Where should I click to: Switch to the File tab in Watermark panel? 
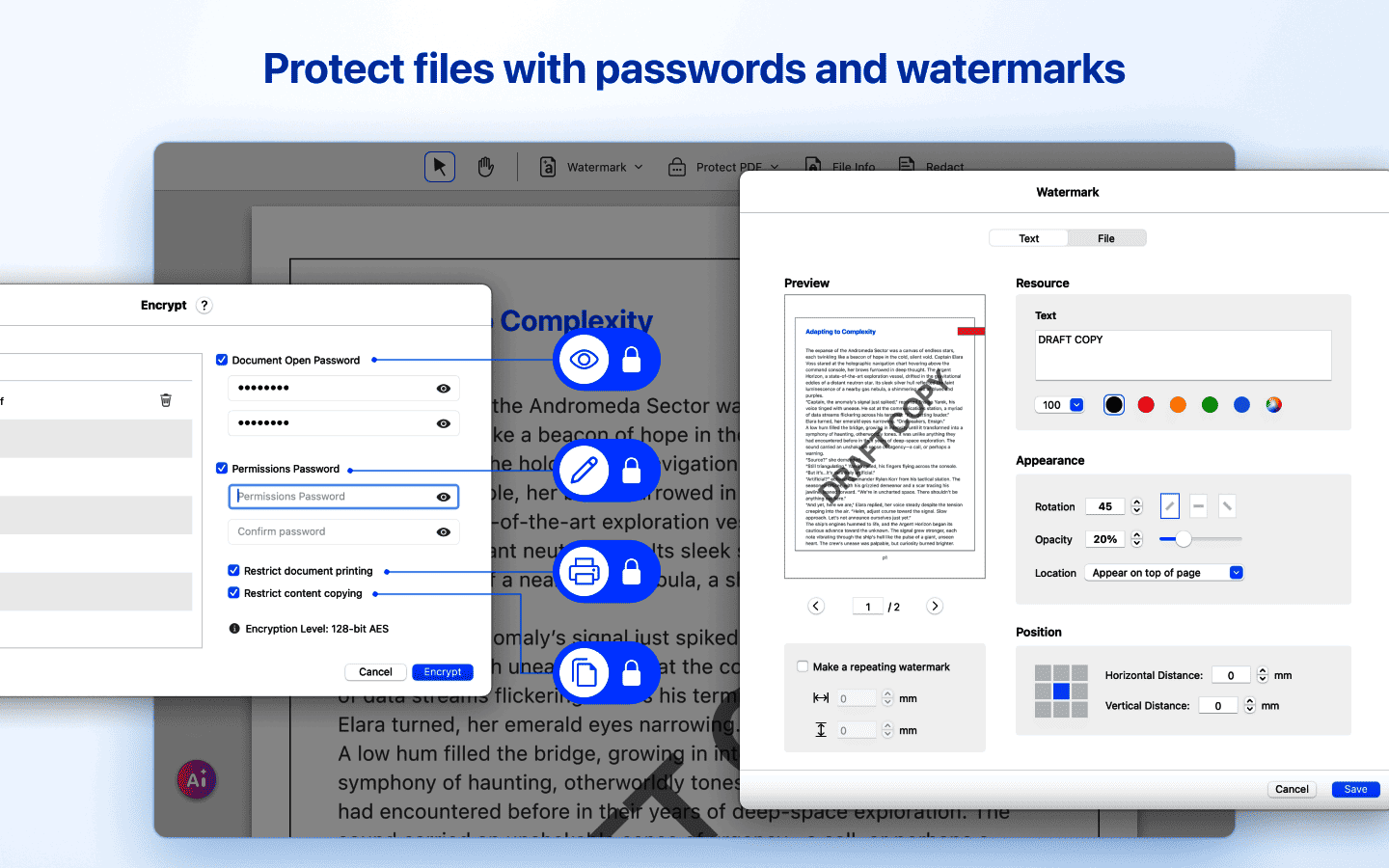(1106, 237)
